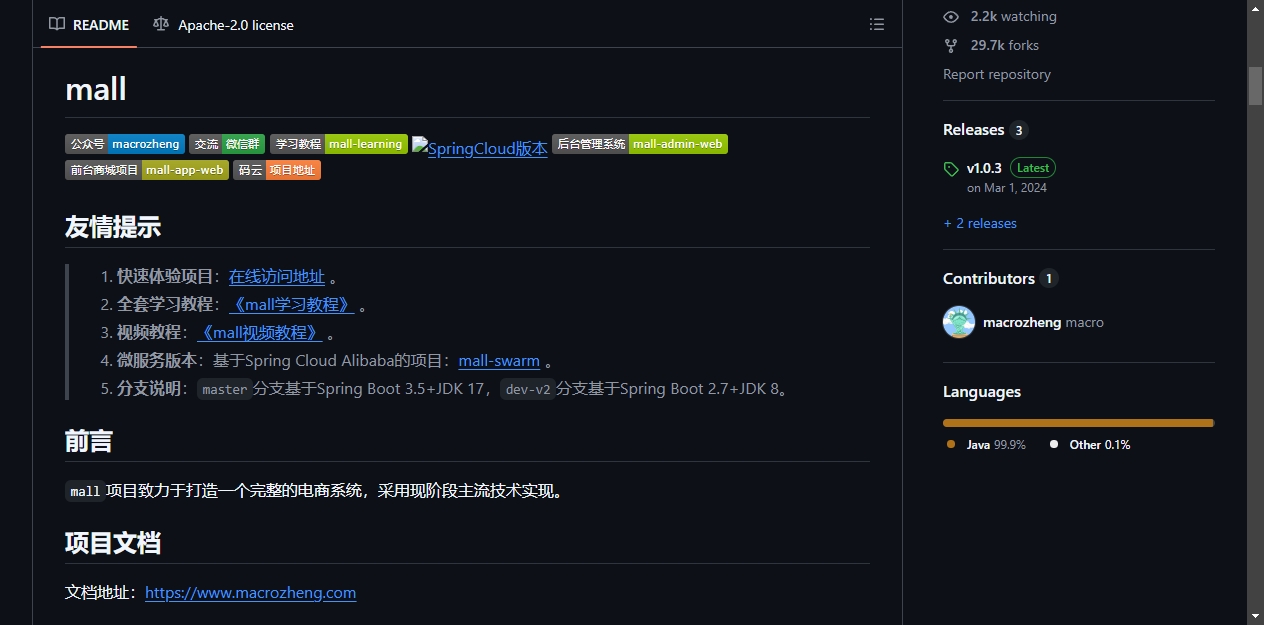
Task: Click the eye icon next to watching
Action: pyautogui.click(x=951, y=16)
